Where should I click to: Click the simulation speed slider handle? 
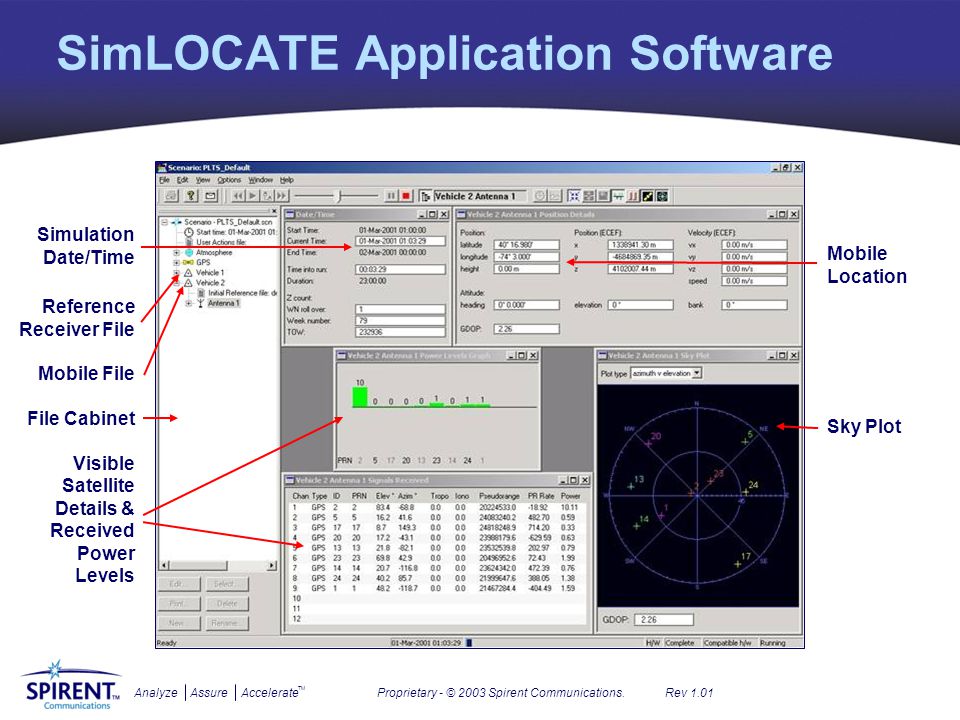(339, 196)
